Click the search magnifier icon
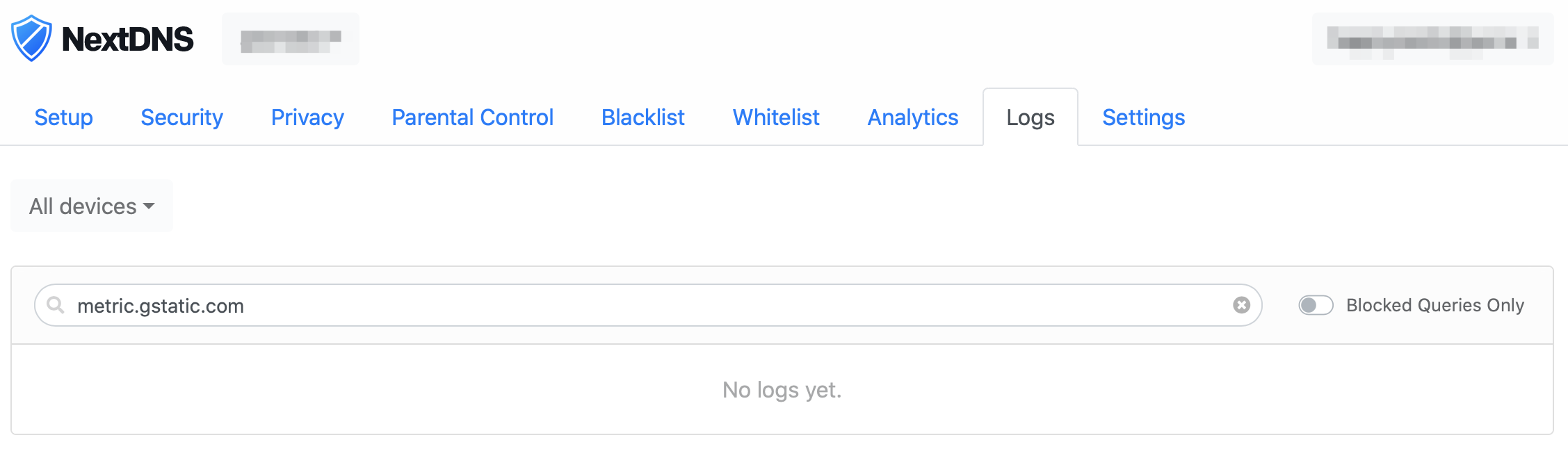 [56, 305]
